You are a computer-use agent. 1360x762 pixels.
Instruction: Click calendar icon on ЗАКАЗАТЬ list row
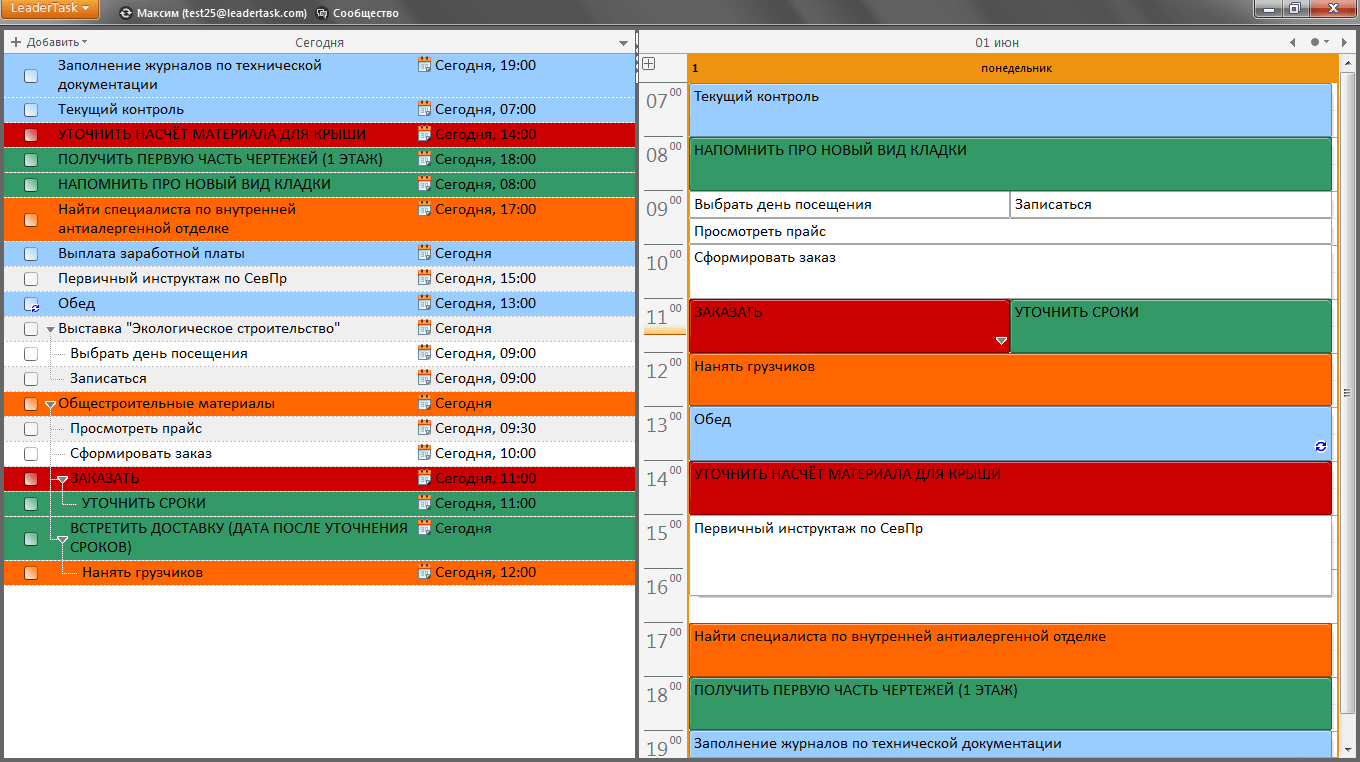[424, 478]
